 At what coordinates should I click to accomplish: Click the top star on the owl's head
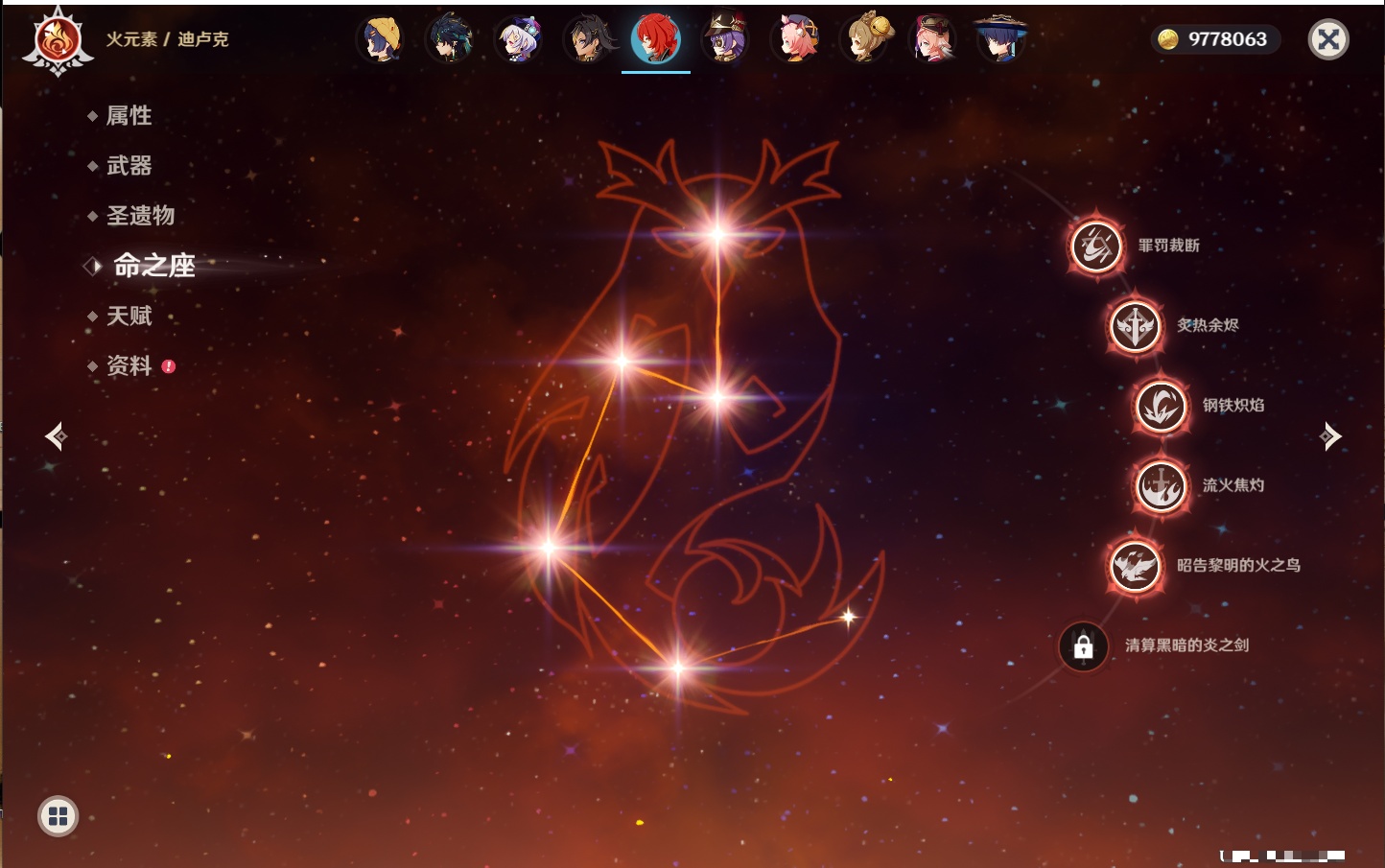[x=717, y=233]
